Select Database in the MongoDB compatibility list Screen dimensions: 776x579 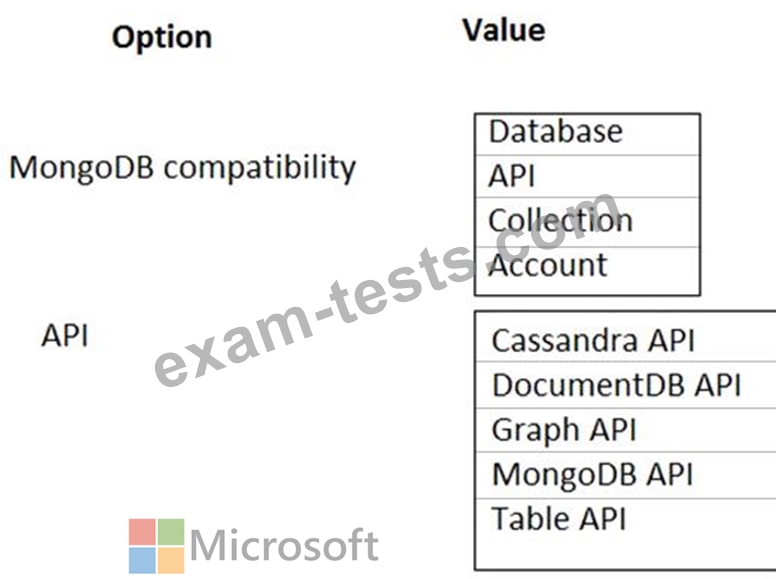tap(587, 134)
